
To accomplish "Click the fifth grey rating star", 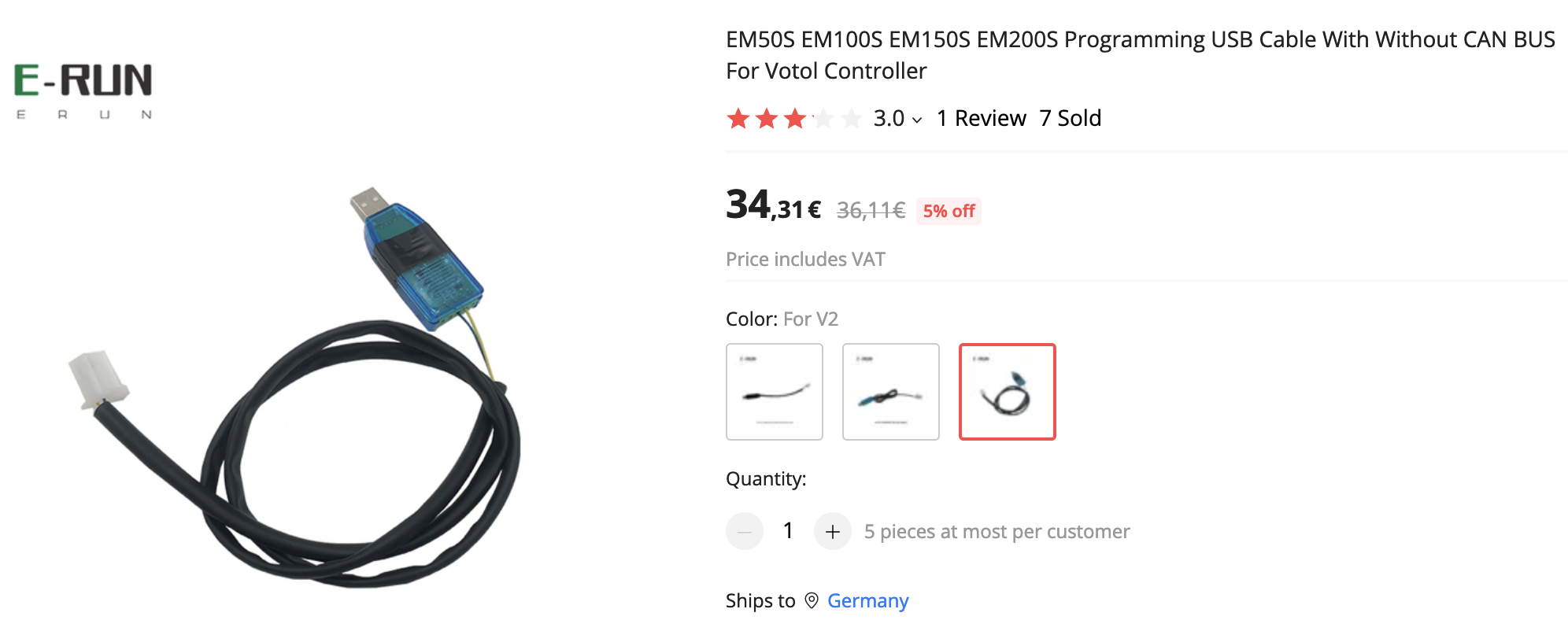I will point(852,119).
